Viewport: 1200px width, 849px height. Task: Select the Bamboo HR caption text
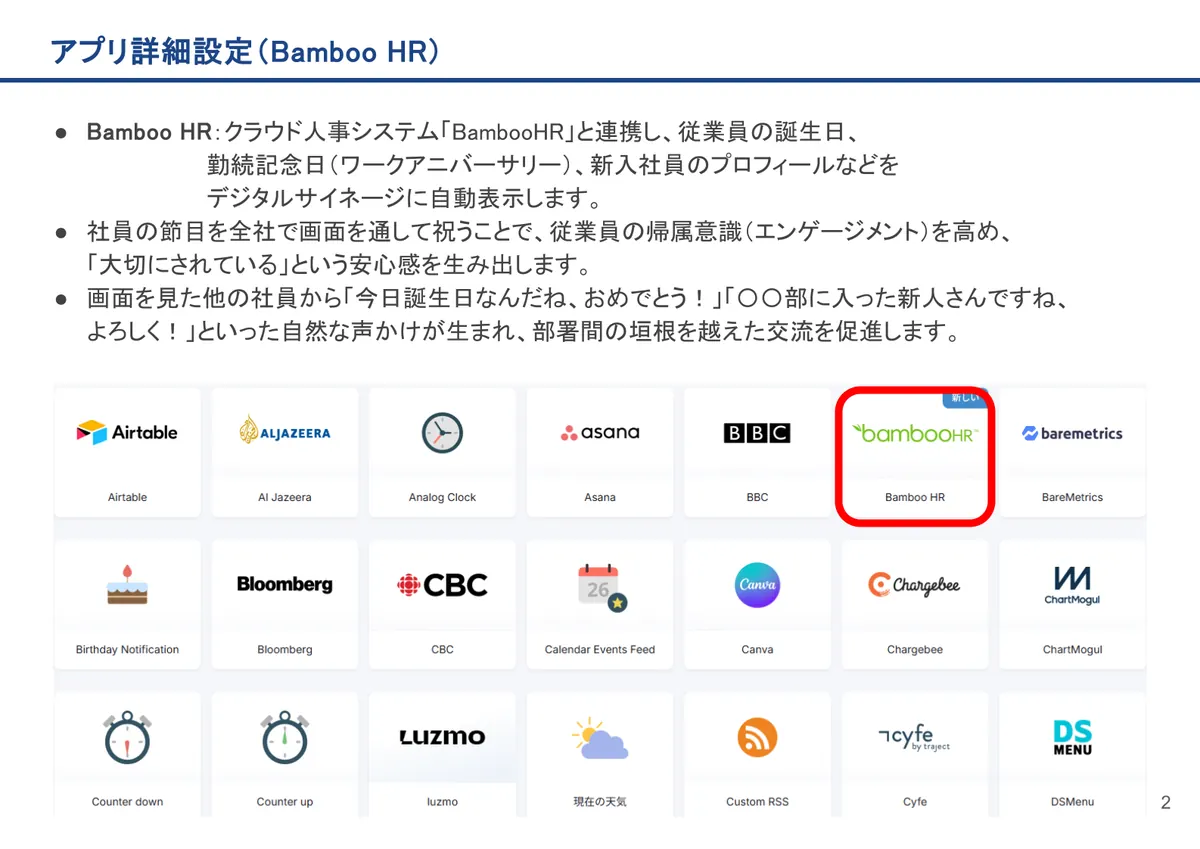click(x=914, y=497)
